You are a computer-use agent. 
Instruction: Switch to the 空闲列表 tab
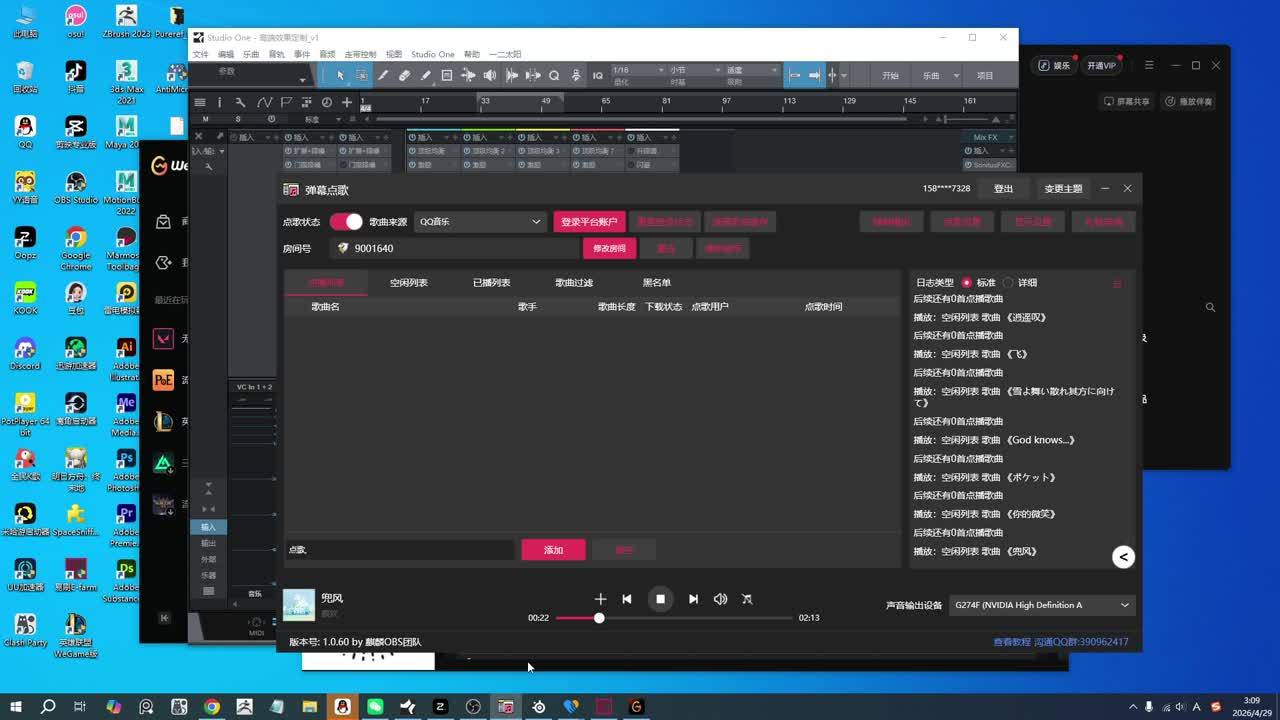click(x=409, y=283)
